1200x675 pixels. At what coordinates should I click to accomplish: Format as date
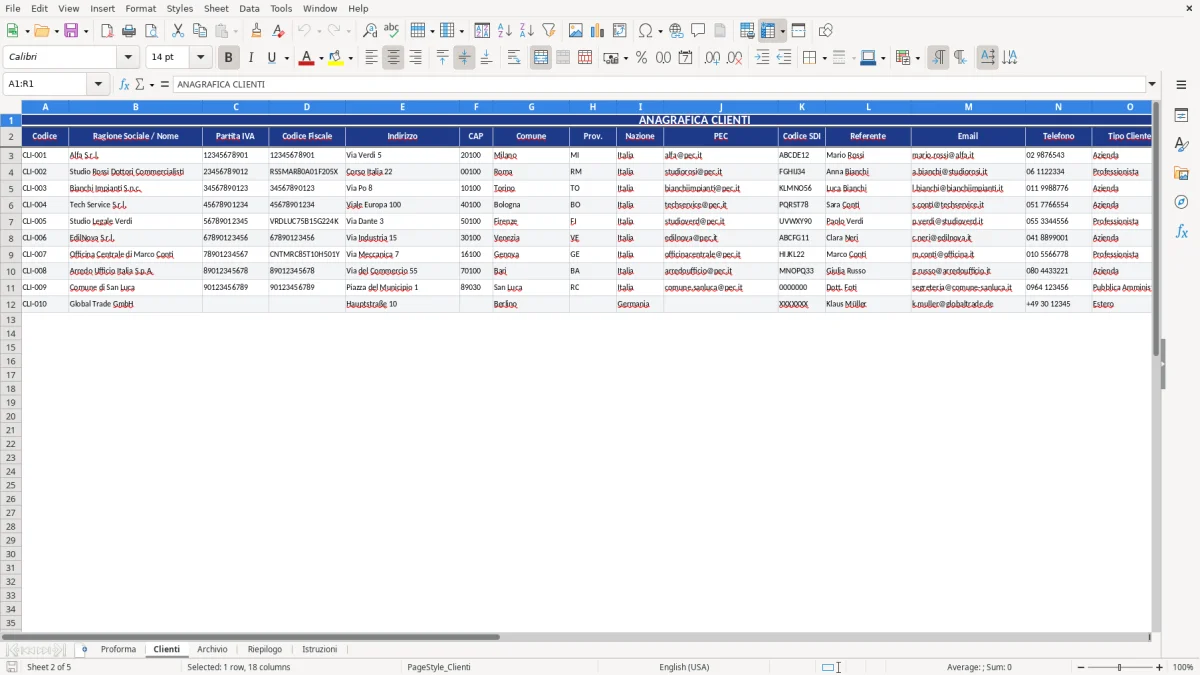pos(685,58)
